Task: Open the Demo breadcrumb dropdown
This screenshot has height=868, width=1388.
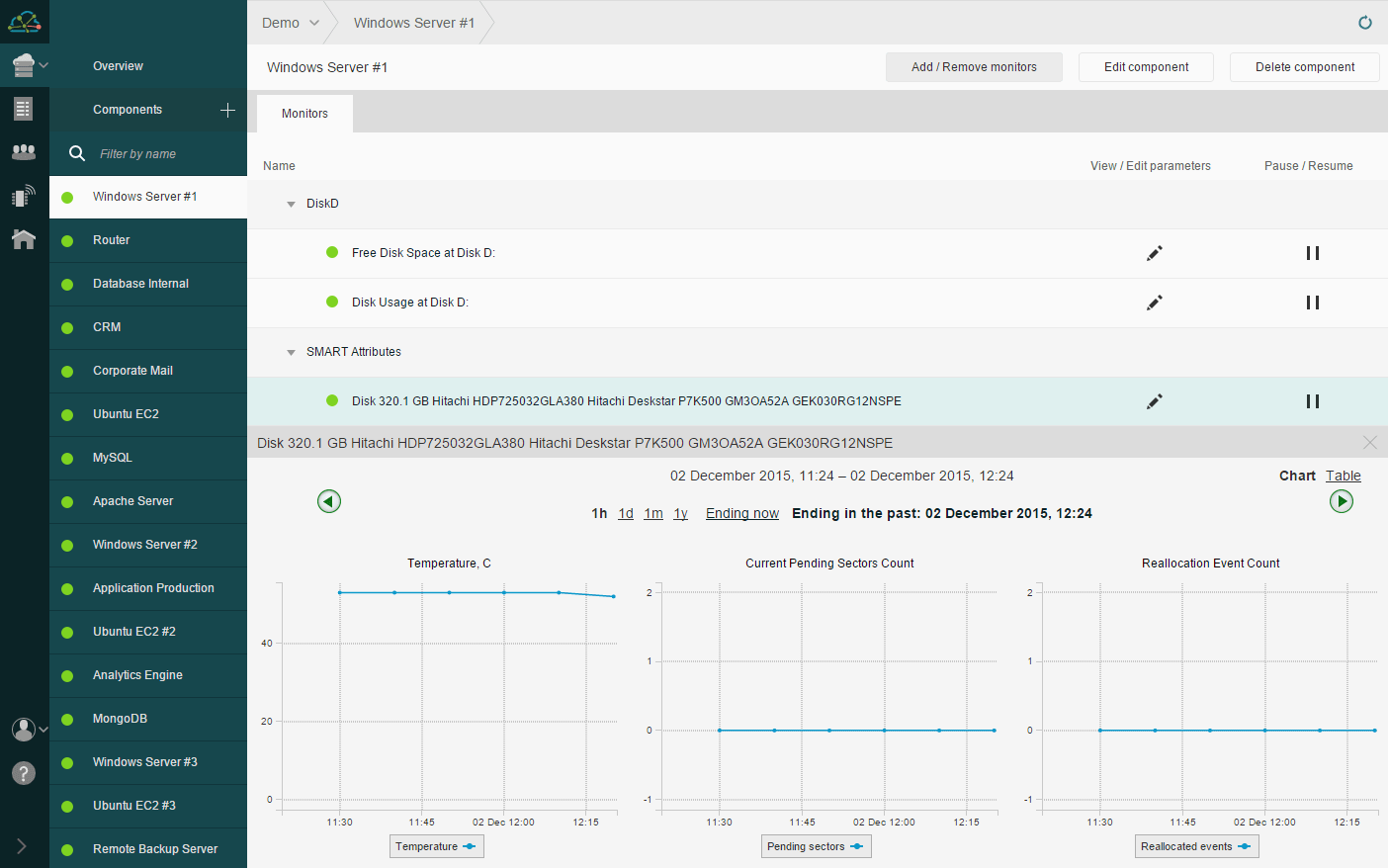Action: coord(291,23)
